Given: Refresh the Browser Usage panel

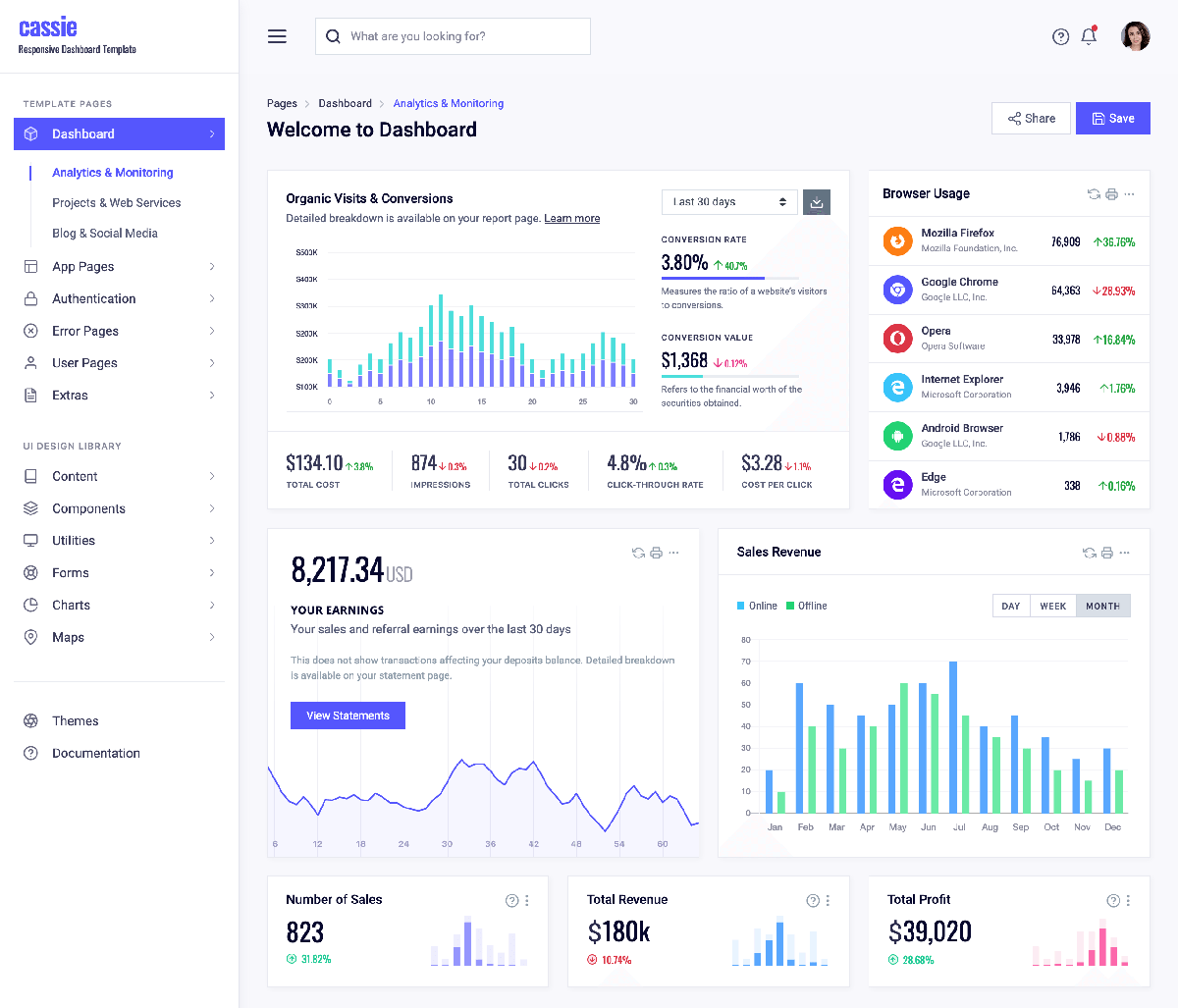Looking at the screenshot, I should (x=1094, y=194).
